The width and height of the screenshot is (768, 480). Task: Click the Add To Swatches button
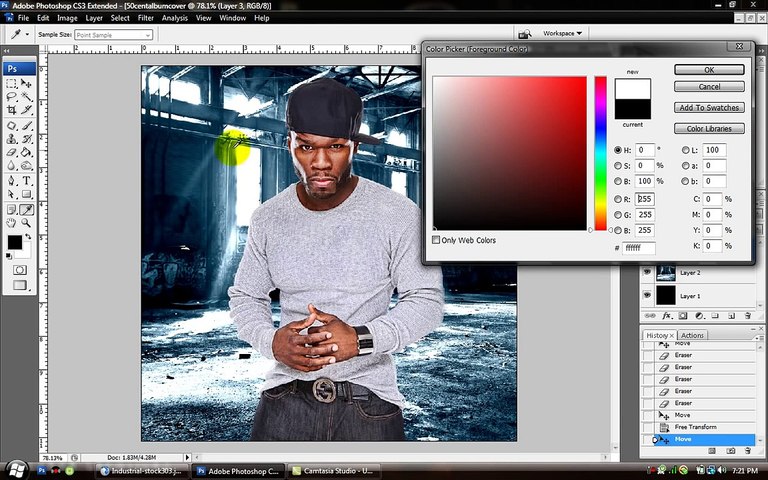709,107
